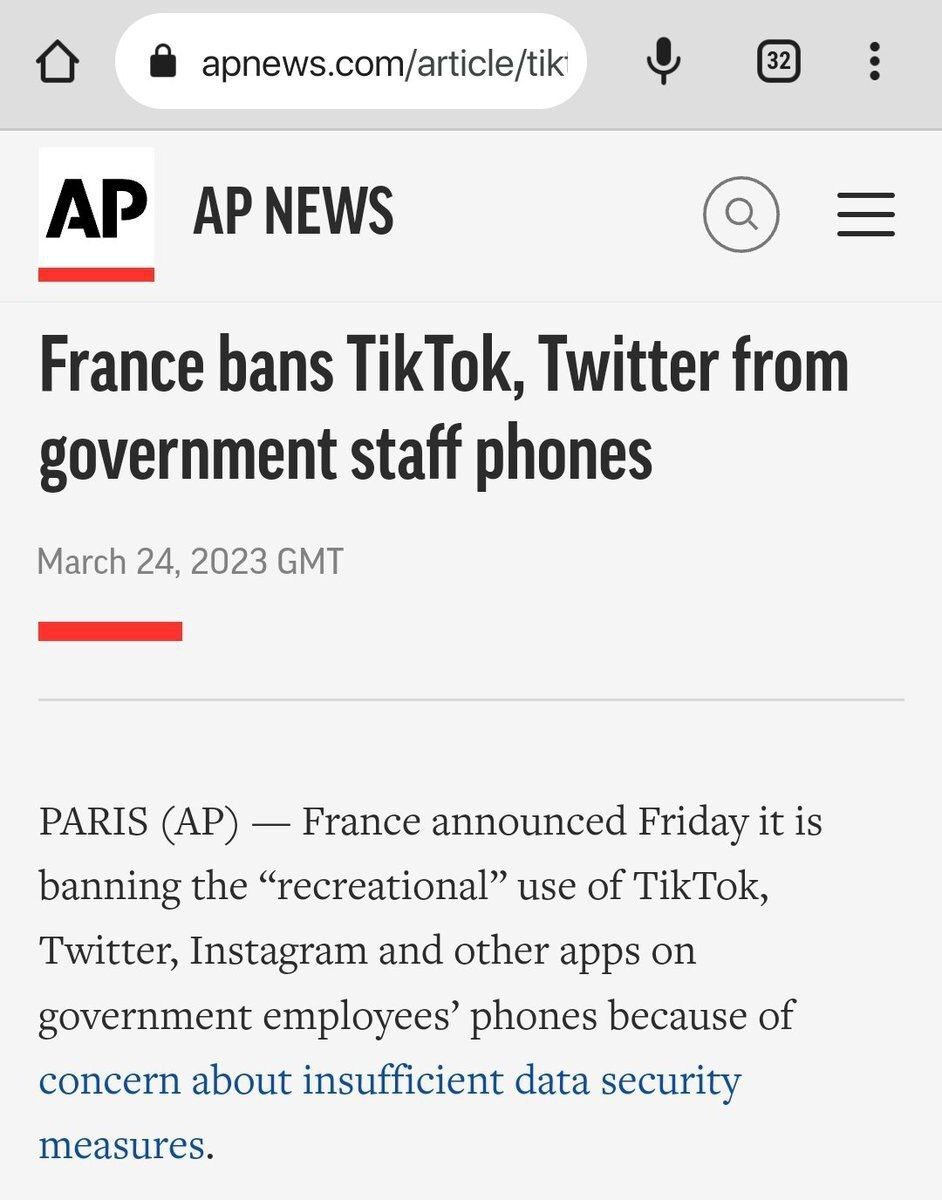This screenshot has height=1200, width=942.
Task: Click the March 24, 2023 GMT date
Action: 190,561
